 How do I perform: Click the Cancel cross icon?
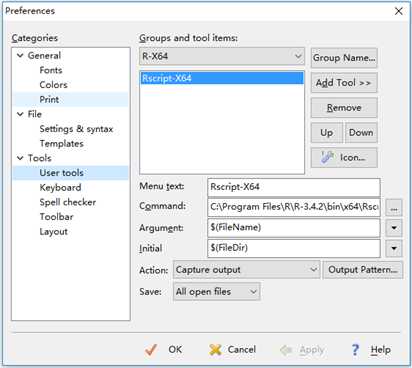click(x=215, y=350)
